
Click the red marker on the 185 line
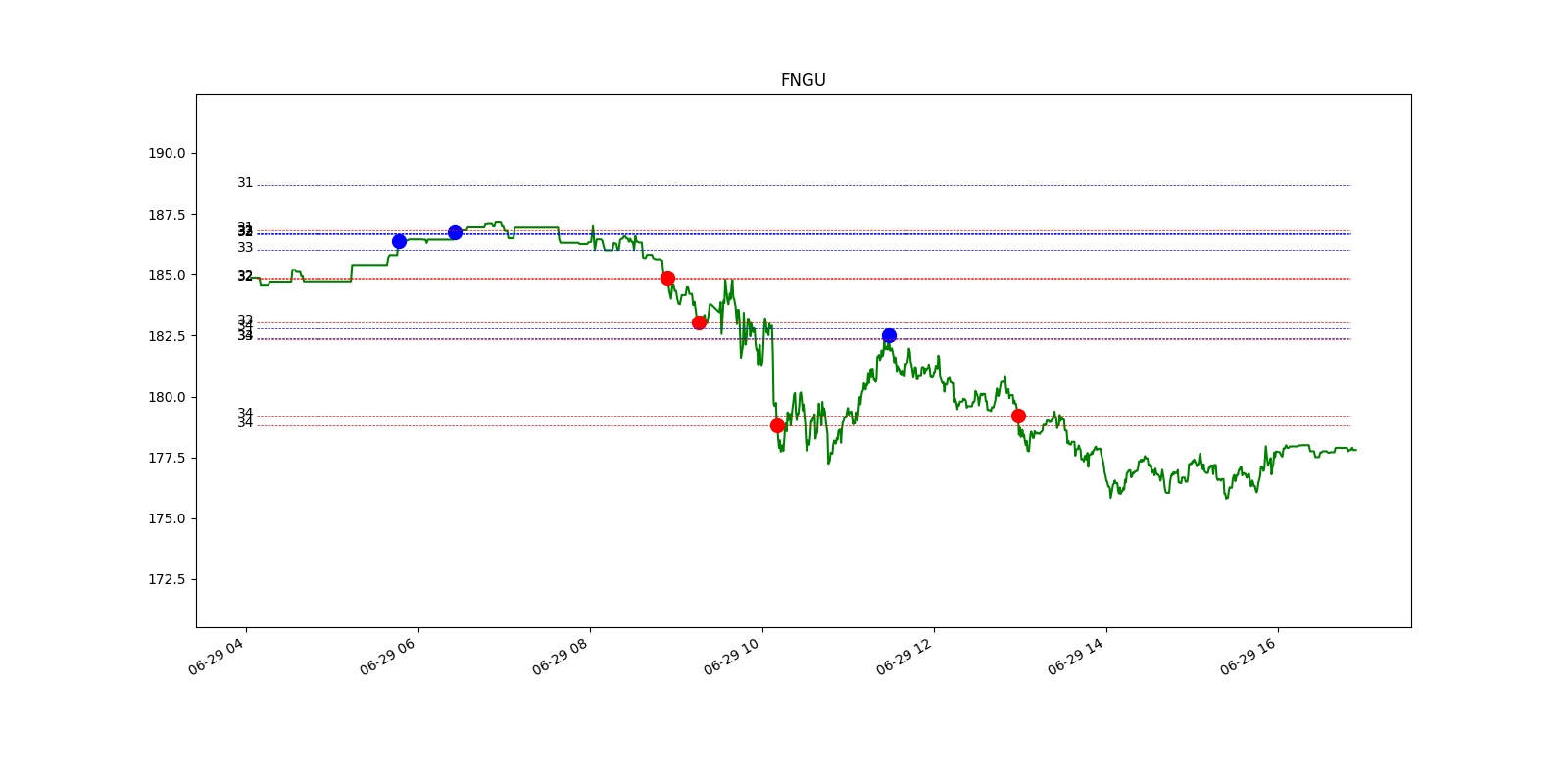point(667,278)
